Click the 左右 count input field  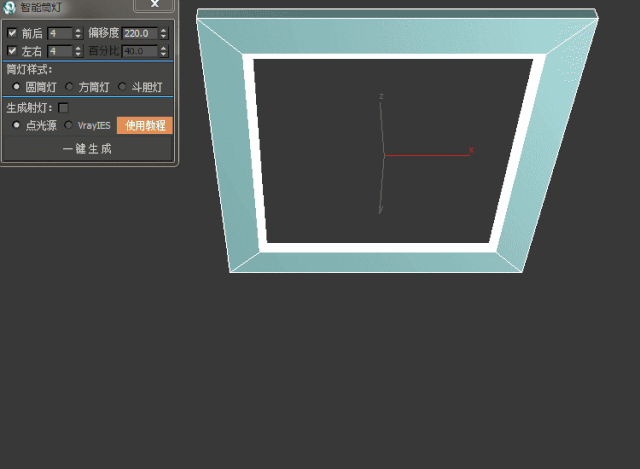60,51
